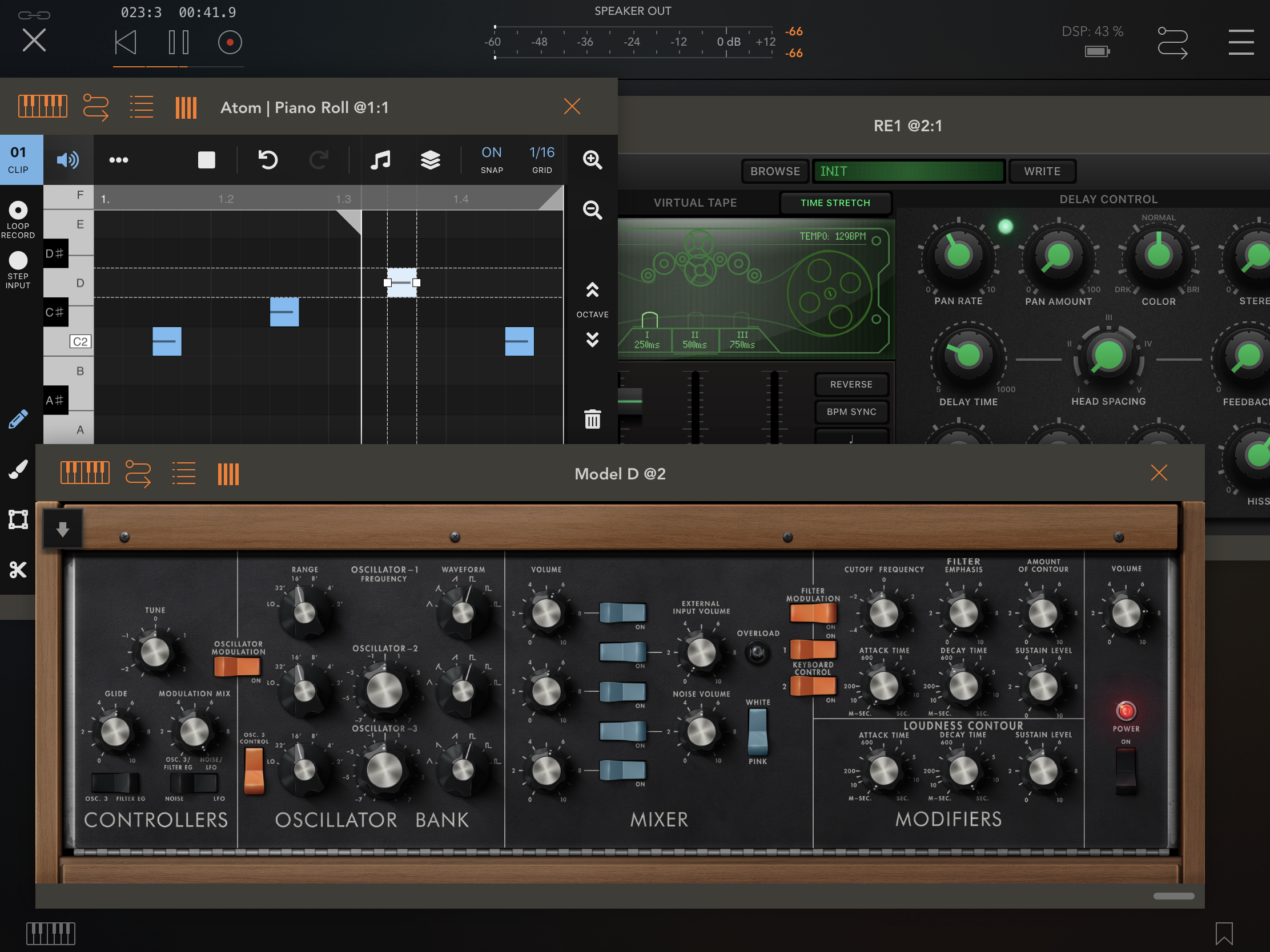This screenshot has height=952, width=1270.
Task: Toggle the OSCILLATOR MODULATION switch
Action: pyautogui.click(x=237, y=666)
